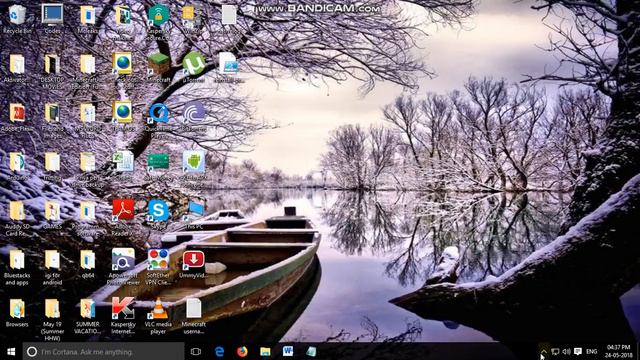Open the taskbar clock and calendar

click(618, 351)
